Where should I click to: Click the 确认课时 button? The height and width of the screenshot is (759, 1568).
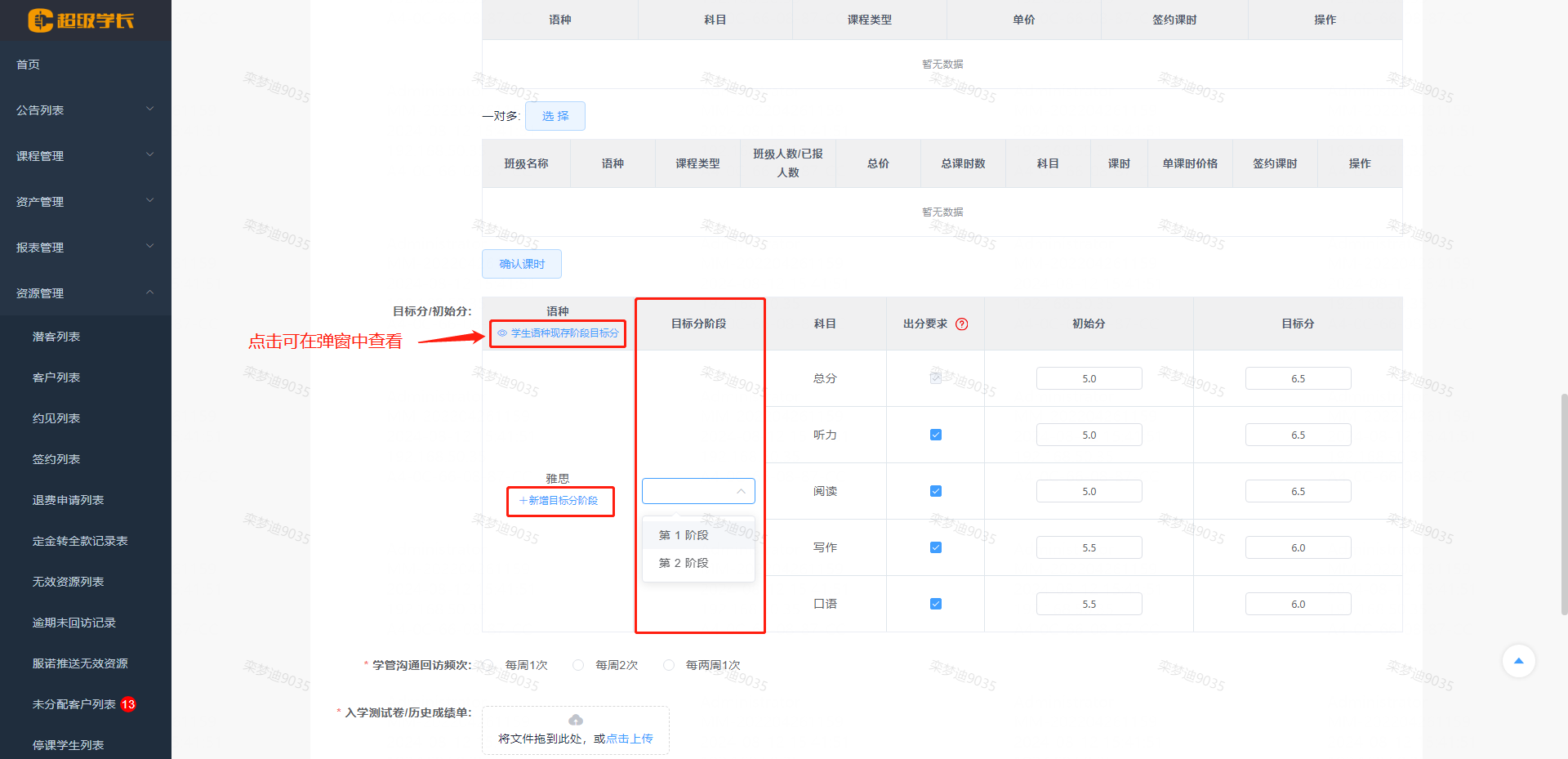point(521,263)
